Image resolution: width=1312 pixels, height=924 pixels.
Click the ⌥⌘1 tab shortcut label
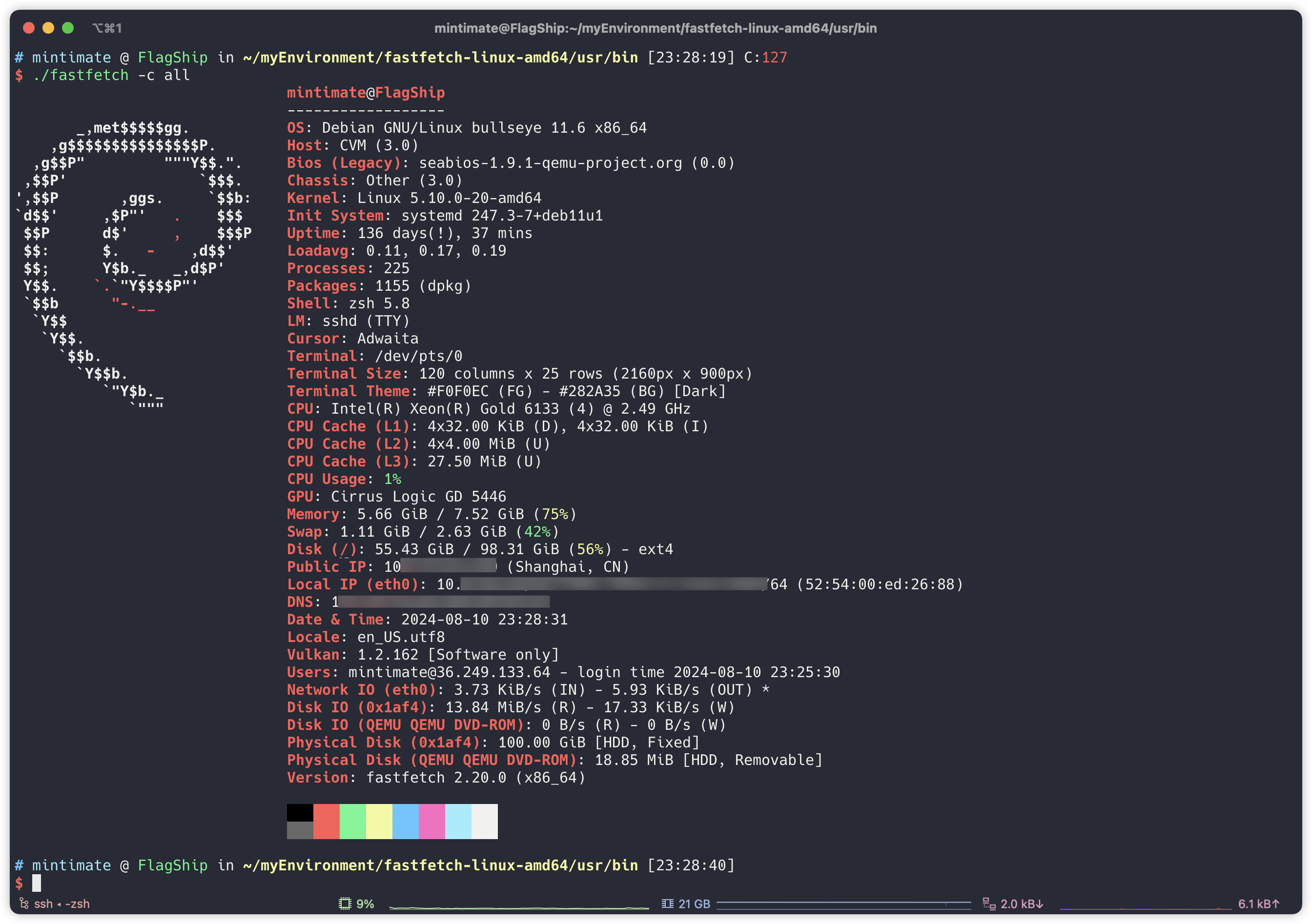click(107, 28)
